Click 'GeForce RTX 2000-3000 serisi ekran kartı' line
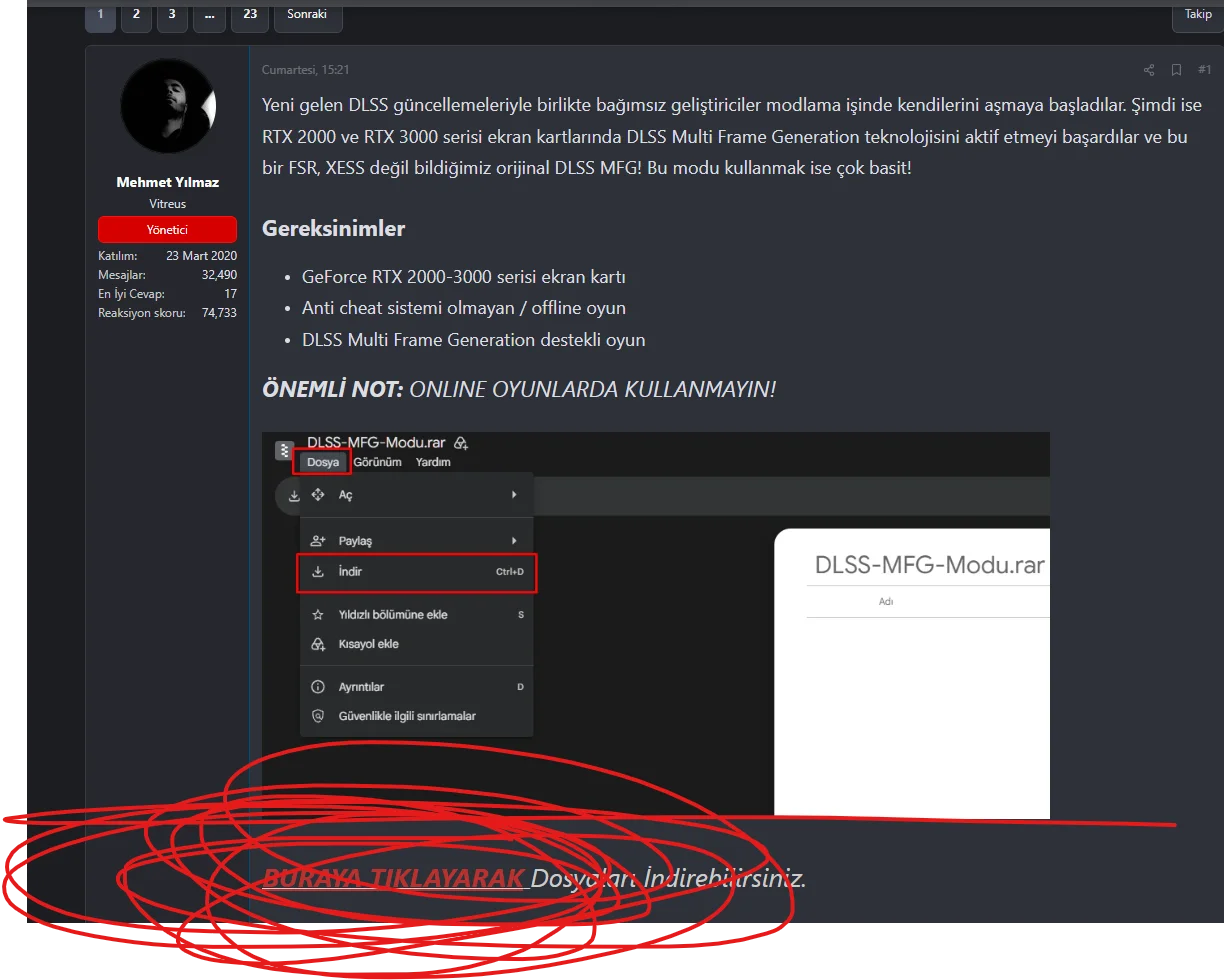The width and height of the screenshot is (1224, 980). coord(463,277)
